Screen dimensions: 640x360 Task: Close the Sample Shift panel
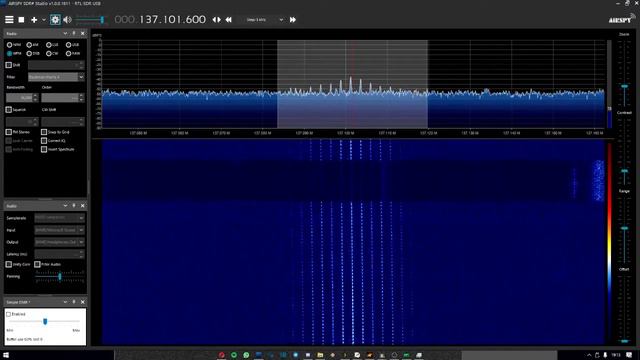(x=82, y=302)
